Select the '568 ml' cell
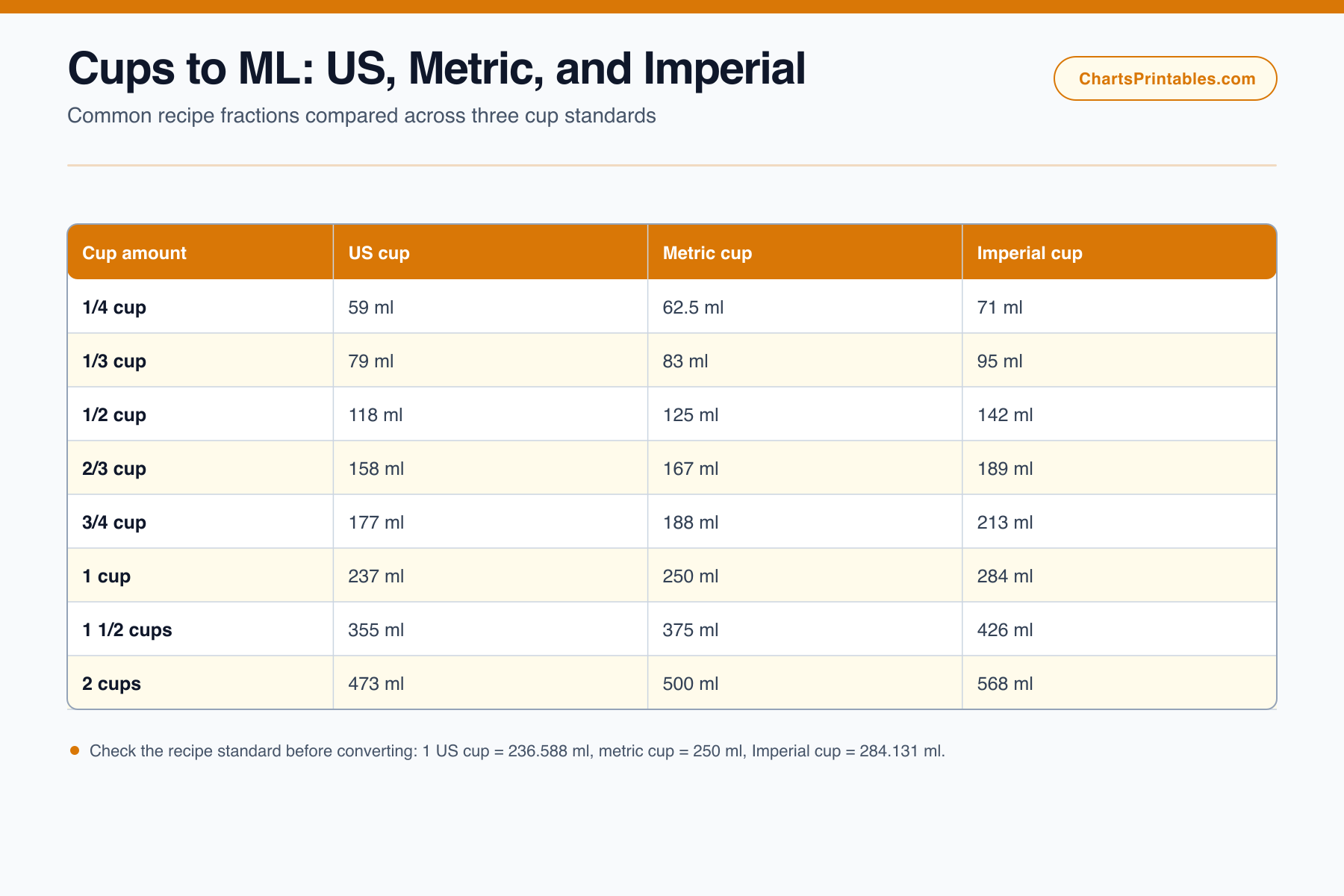 click(x=1119, y=682)
